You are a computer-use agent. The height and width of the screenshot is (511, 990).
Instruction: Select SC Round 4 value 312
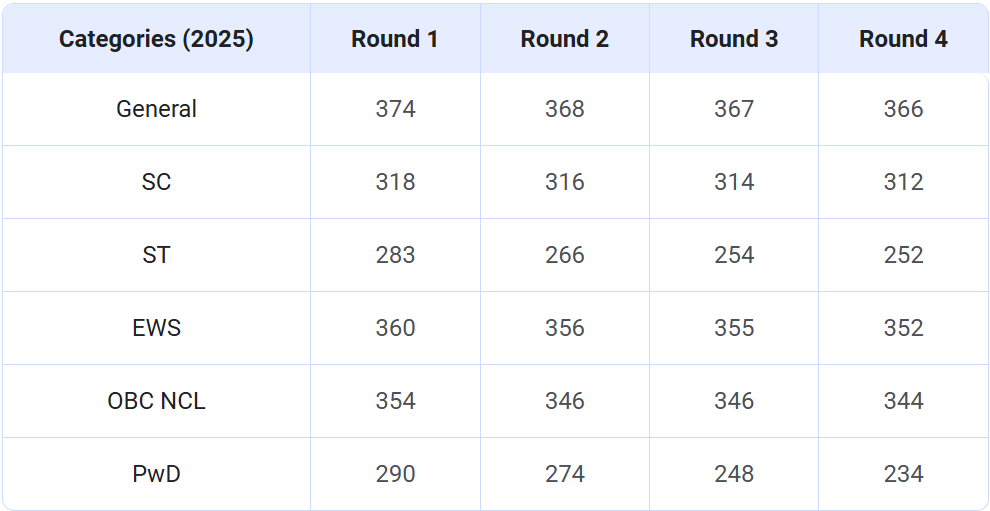tap(903, 182)
